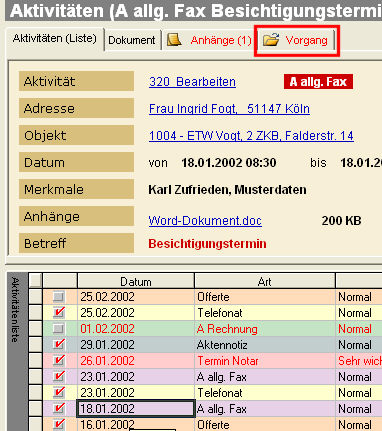
Task: Uncheck the 25.02.2002 Telefonat checkbox
Action: click(59, 312)
